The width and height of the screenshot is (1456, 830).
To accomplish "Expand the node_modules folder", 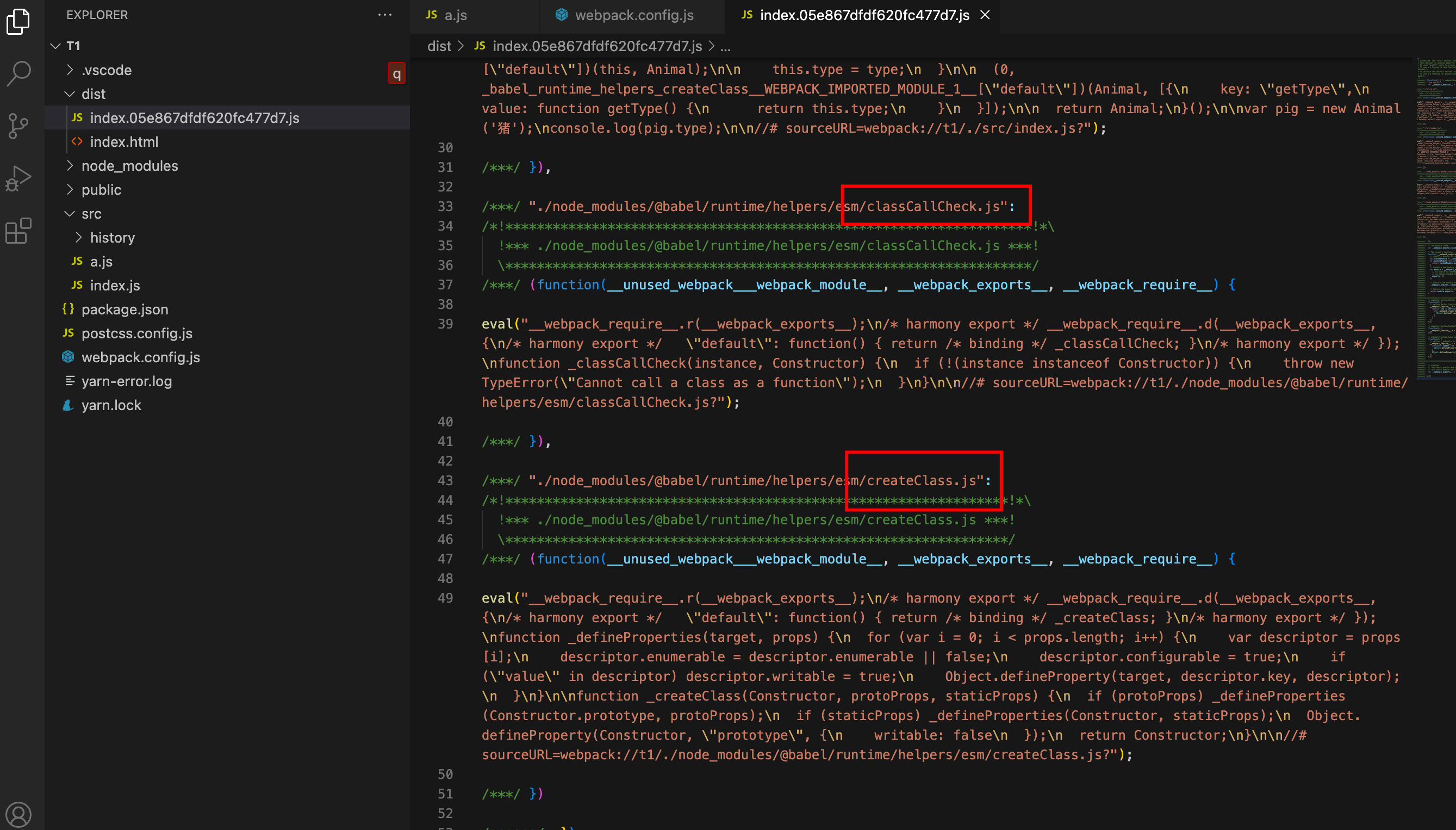I will 70,165.
